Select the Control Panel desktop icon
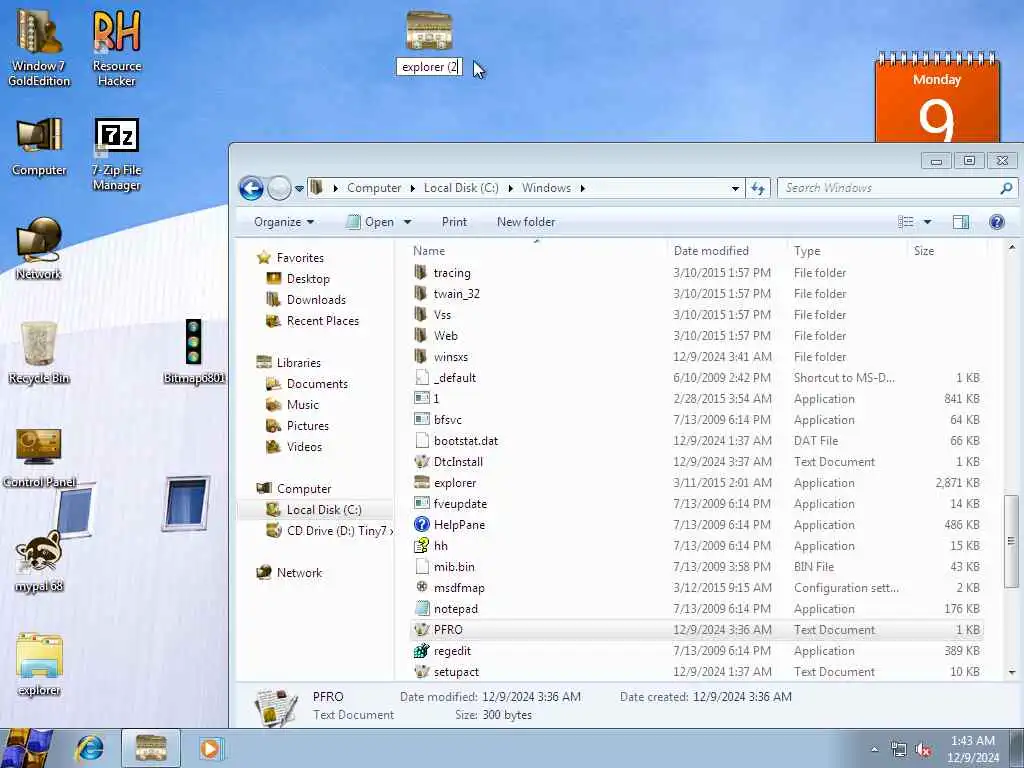The width and height of the screenshot is (1024, 768). pyautogui.click(x=39, y=457)
